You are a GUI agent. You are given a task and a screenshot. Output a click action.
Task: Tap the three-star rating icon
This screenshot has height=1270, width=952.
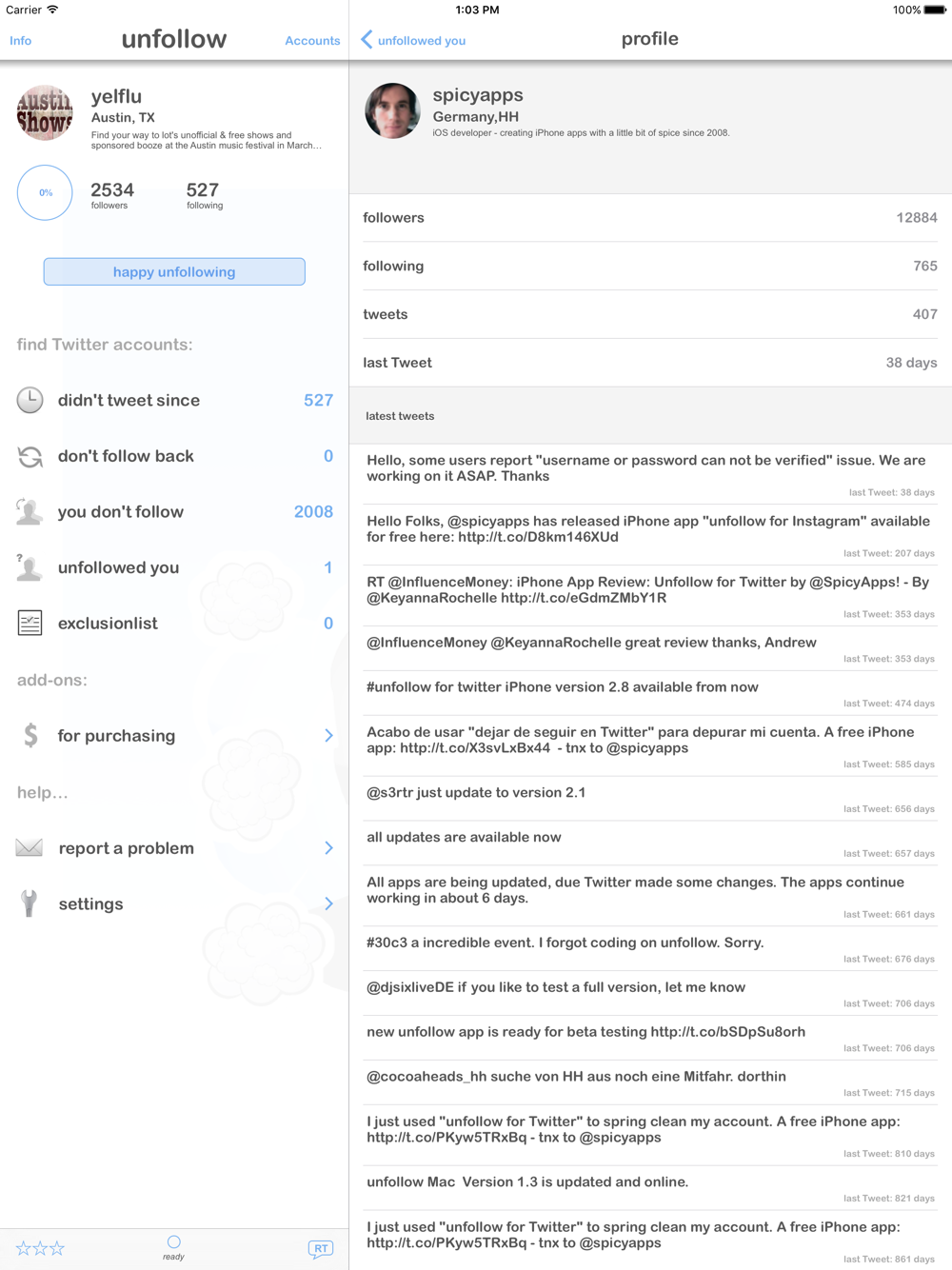40,1248
